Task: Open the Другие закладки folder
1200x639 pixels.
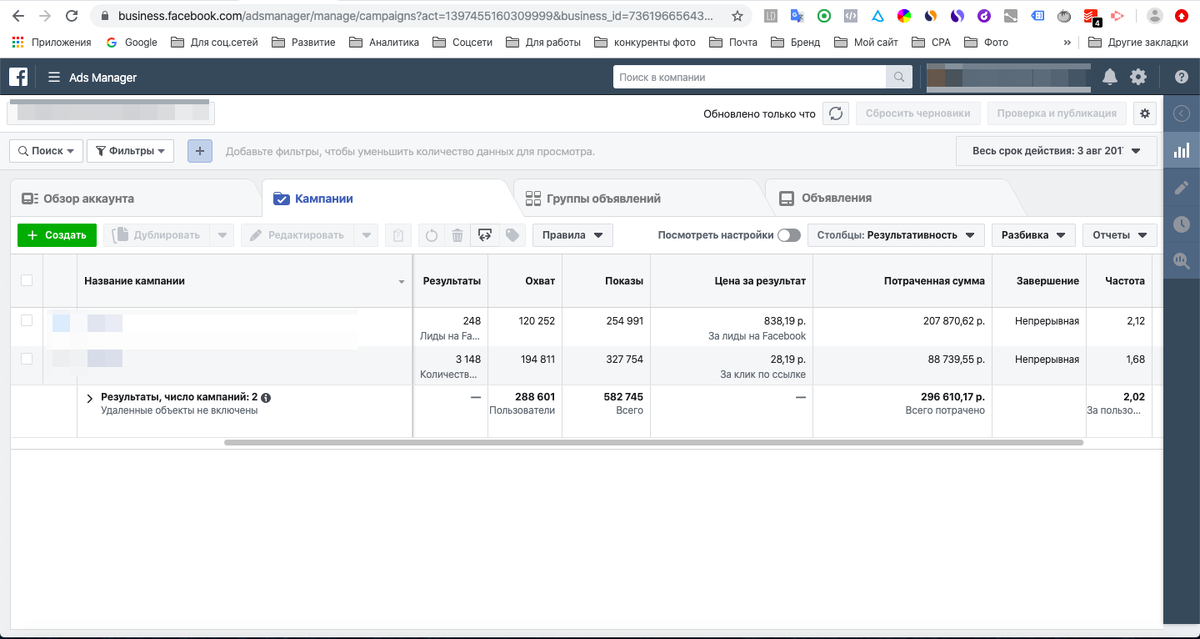Action: [x=1138, y=42]
